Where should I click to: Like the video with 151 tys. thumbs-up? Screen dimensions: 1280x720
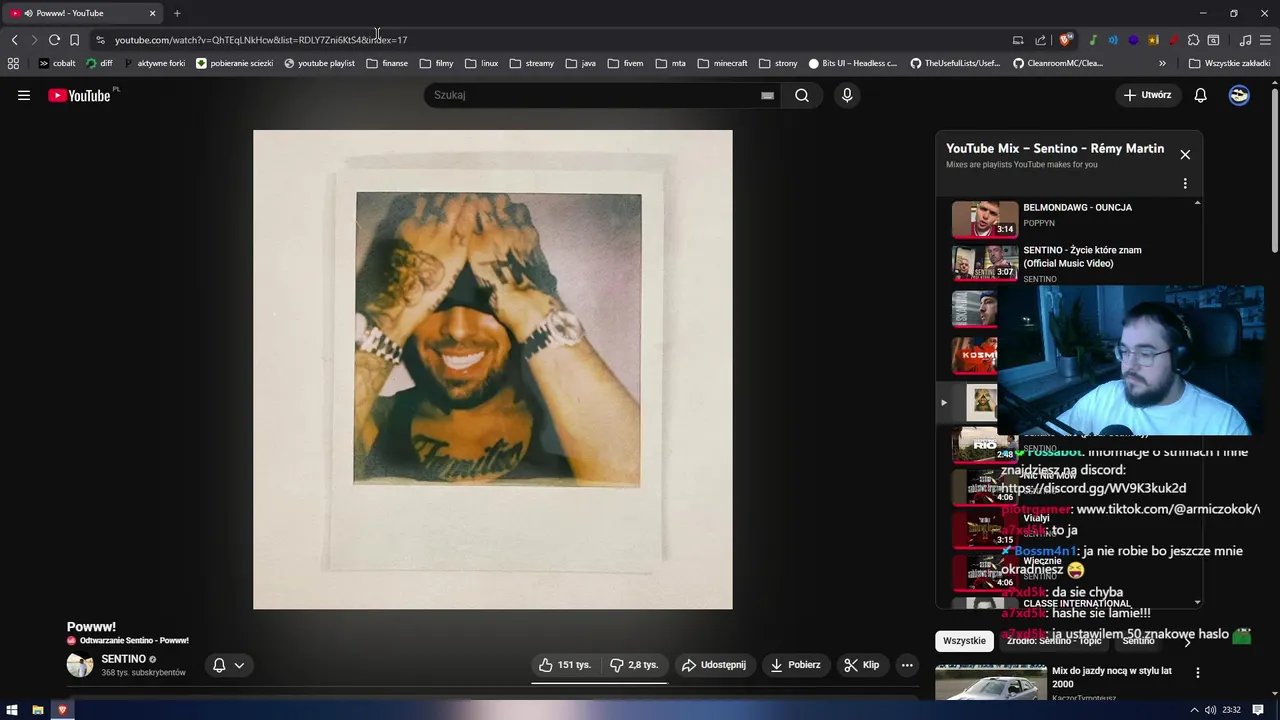tap(565, 665)
